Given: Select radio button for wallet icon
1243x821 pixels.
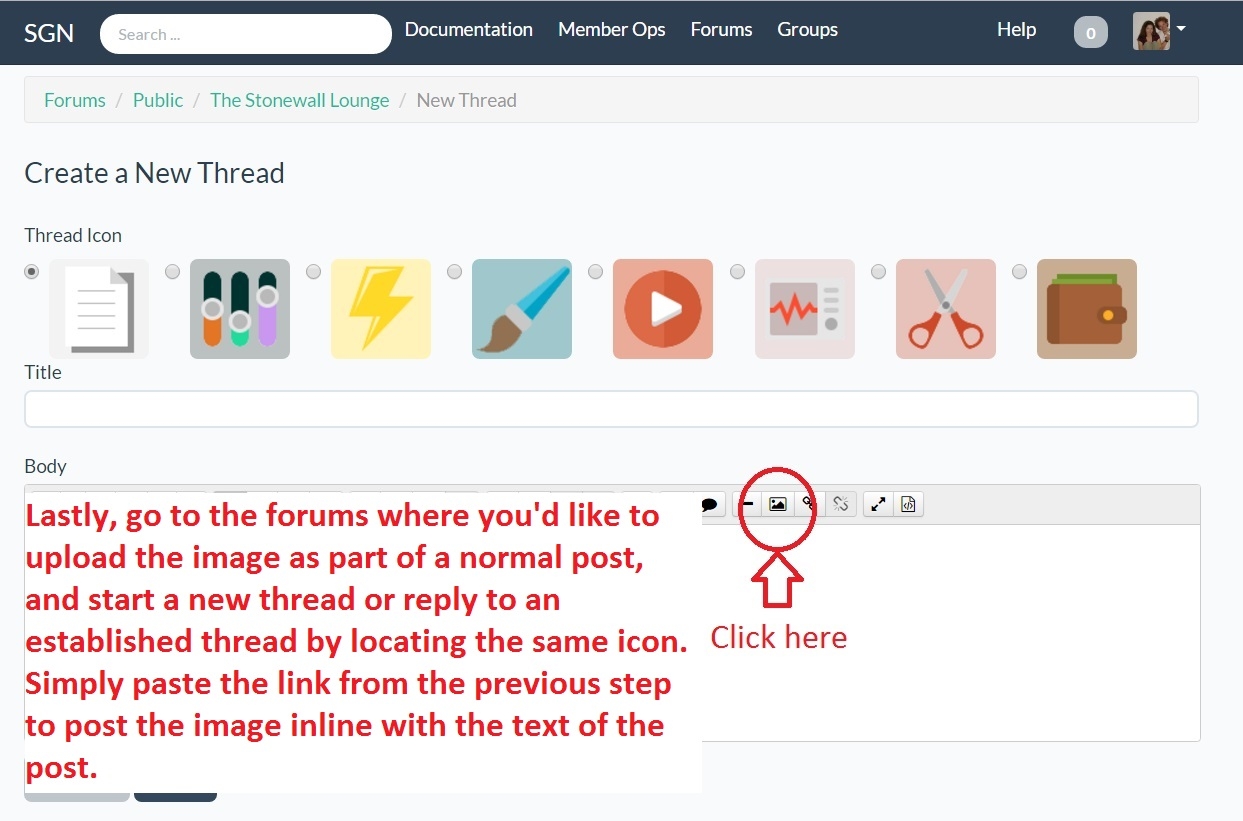Looking at the screenshot, I should [1020, 271].
